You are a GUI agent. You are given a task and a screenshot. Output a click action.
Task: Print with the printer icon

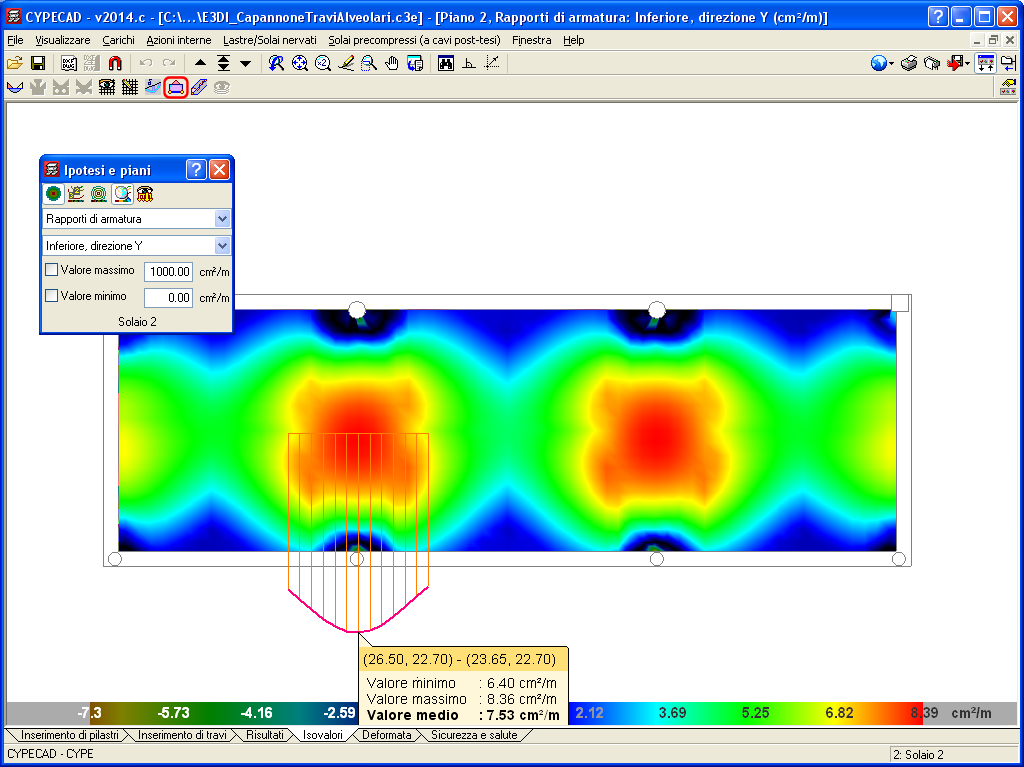908,63
